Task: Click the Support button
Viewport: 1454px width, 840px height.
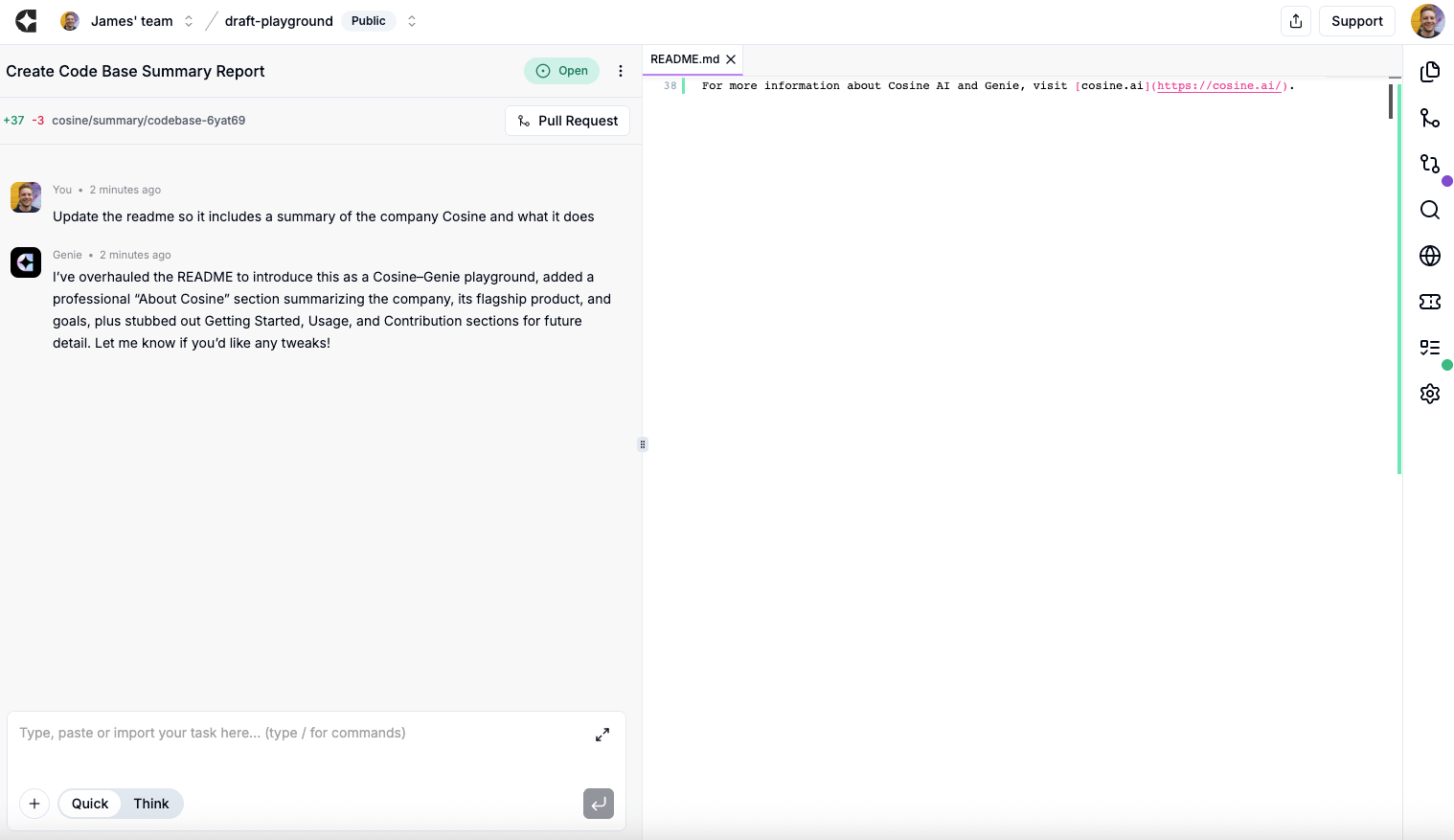Action: pos(1356,21)
